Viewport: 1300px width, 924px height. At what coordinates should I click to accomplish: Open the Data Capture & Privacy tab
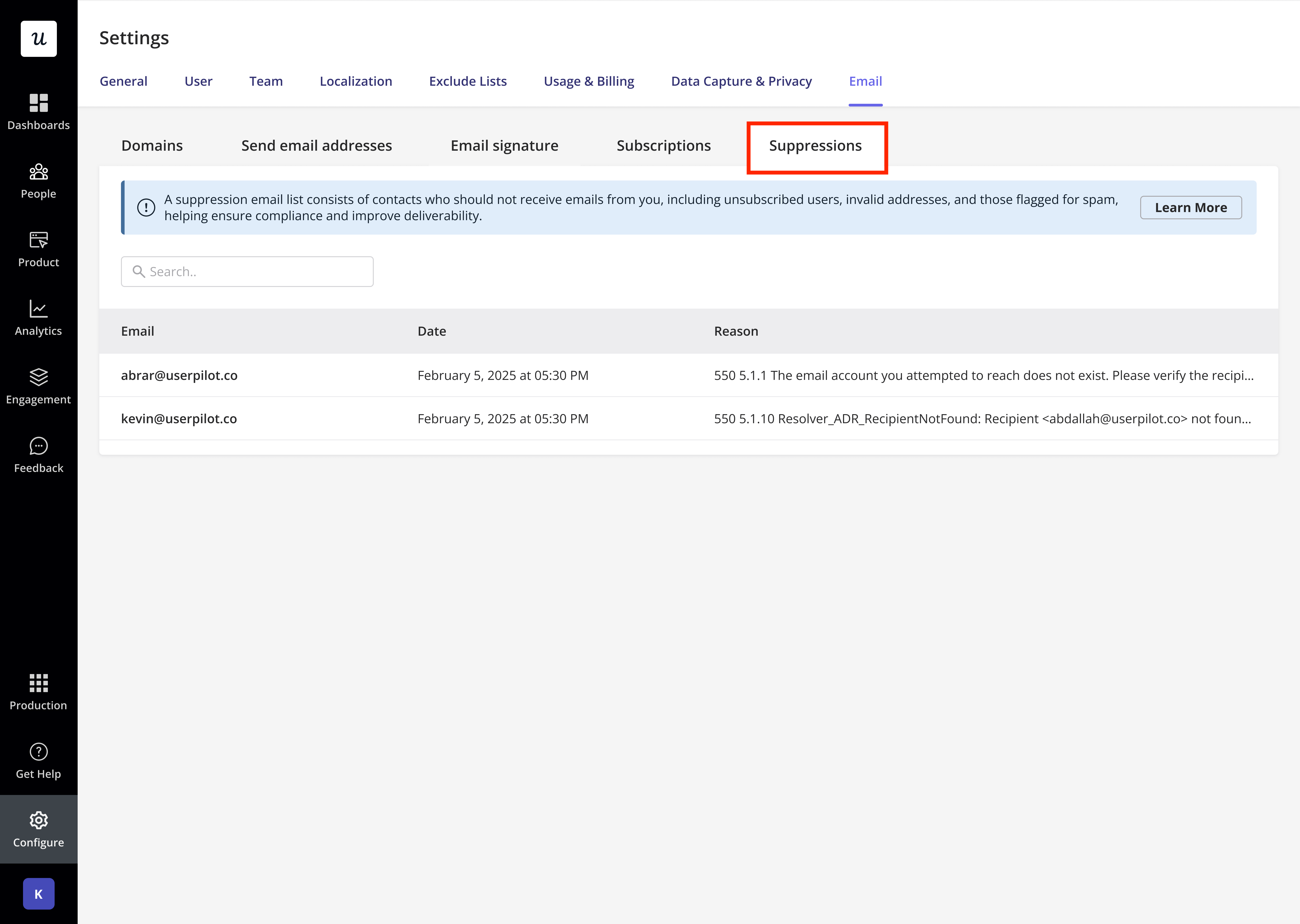(x=742, y=81)
